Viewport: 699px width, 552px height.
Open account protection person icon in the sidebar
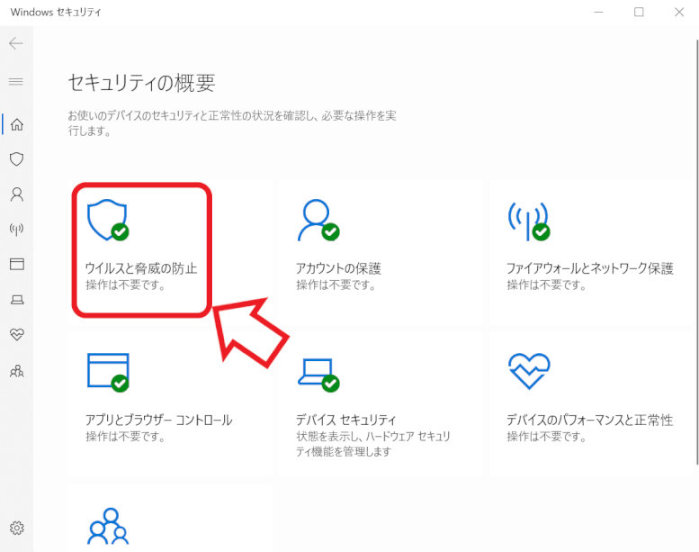[x=17, y=194]
